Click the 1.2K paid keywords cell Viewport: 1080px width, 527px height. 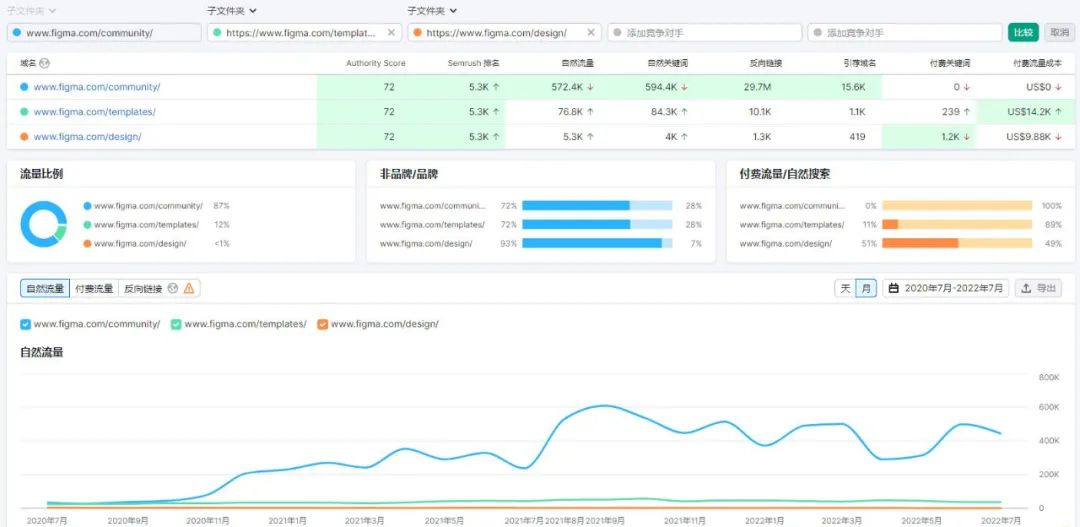click(x=951, y=137)
